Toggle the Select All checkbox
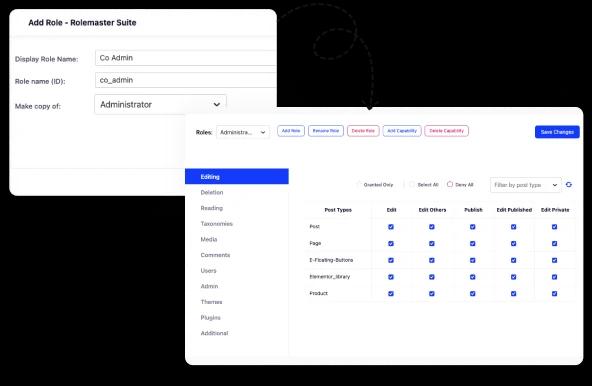 412,184
